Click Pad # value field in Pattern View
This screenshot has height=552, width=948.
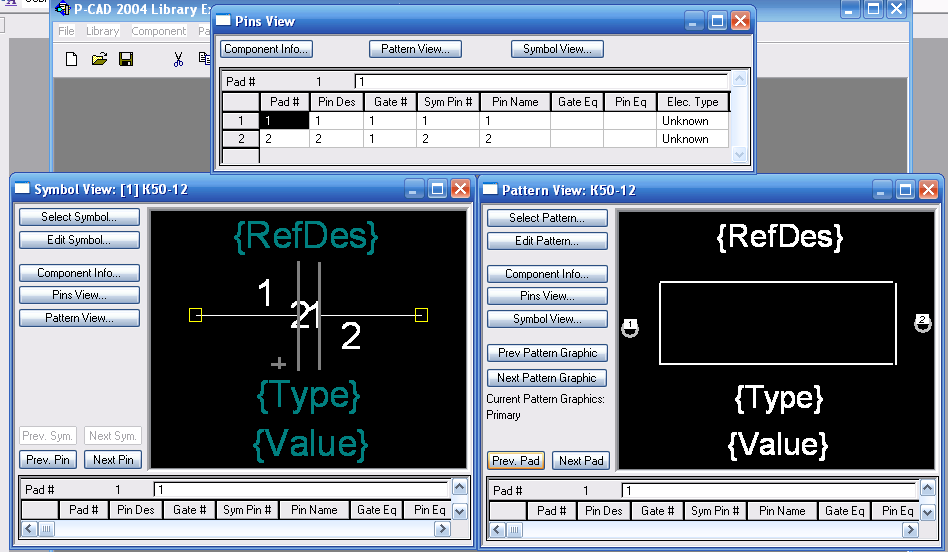click(x=769, y=490)
